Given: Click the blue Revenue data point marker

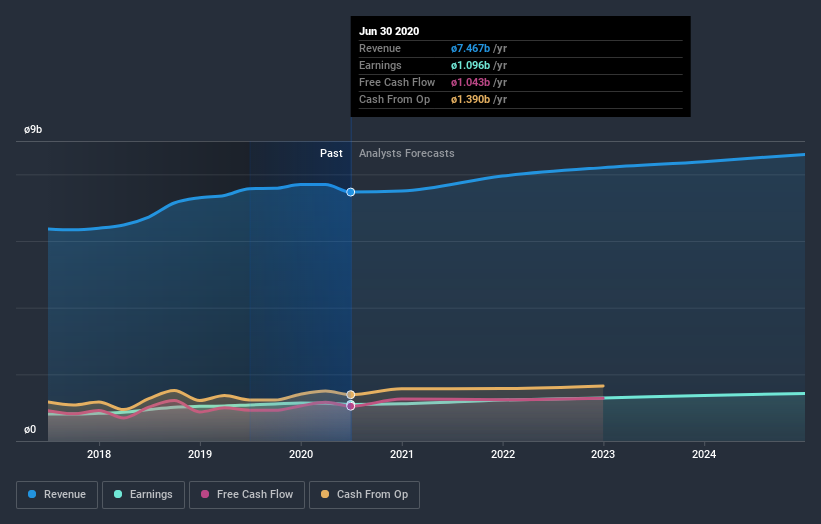Looking at the screenshot, I should coord(351,192).
